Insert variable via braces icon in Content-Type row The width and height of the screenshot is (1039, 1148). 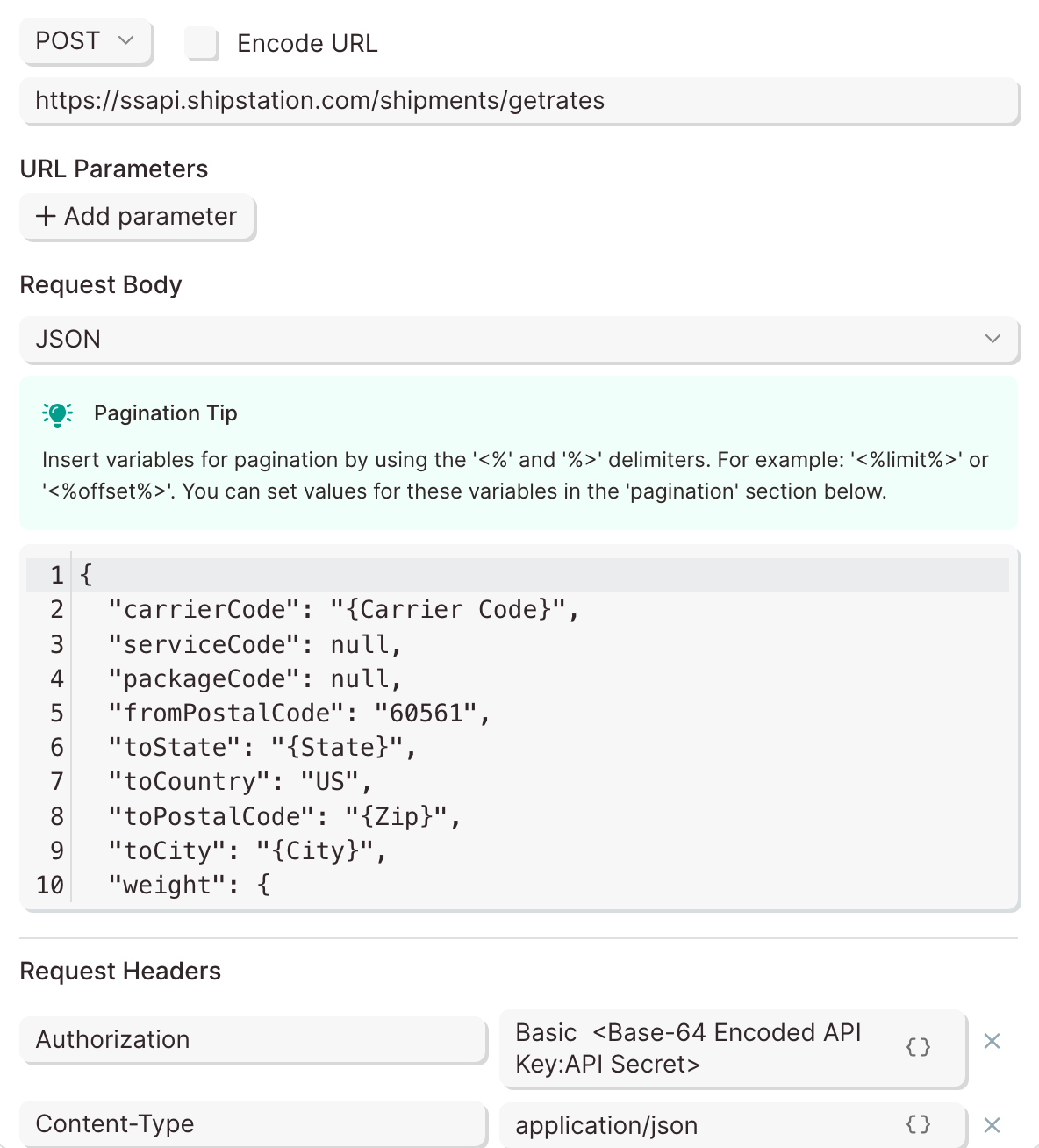(918, 1124)
